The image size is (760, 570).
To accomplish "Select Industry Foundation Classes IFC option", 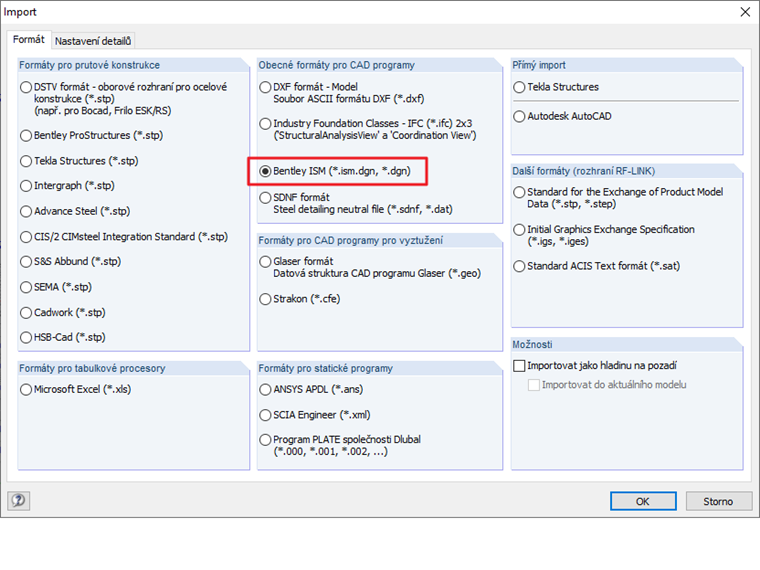I will [265, 123].
